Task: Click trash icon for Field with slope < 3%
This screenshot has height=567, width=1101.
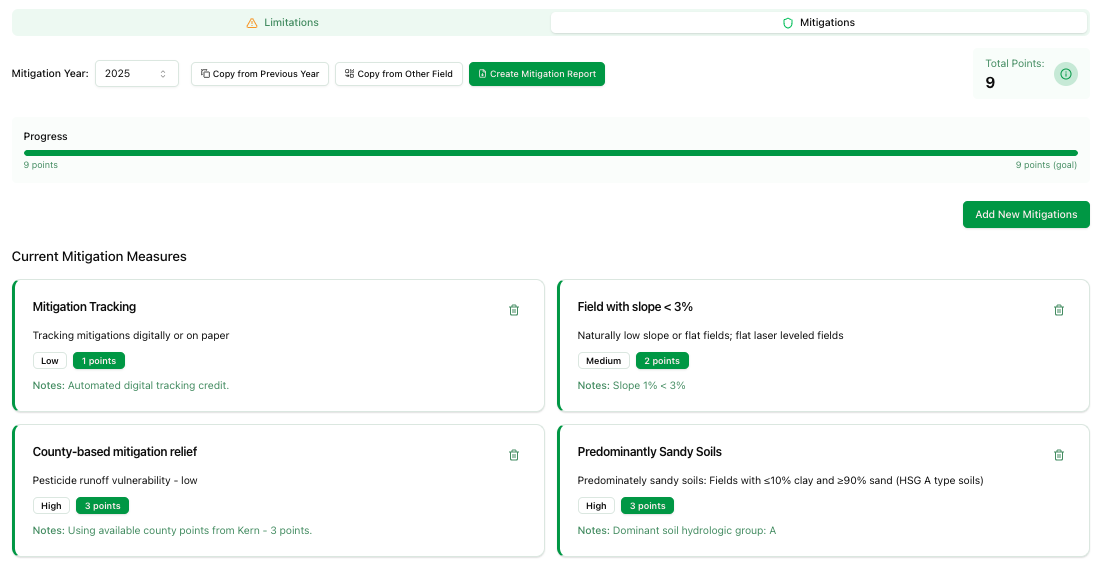Action: click(1059, 310)
